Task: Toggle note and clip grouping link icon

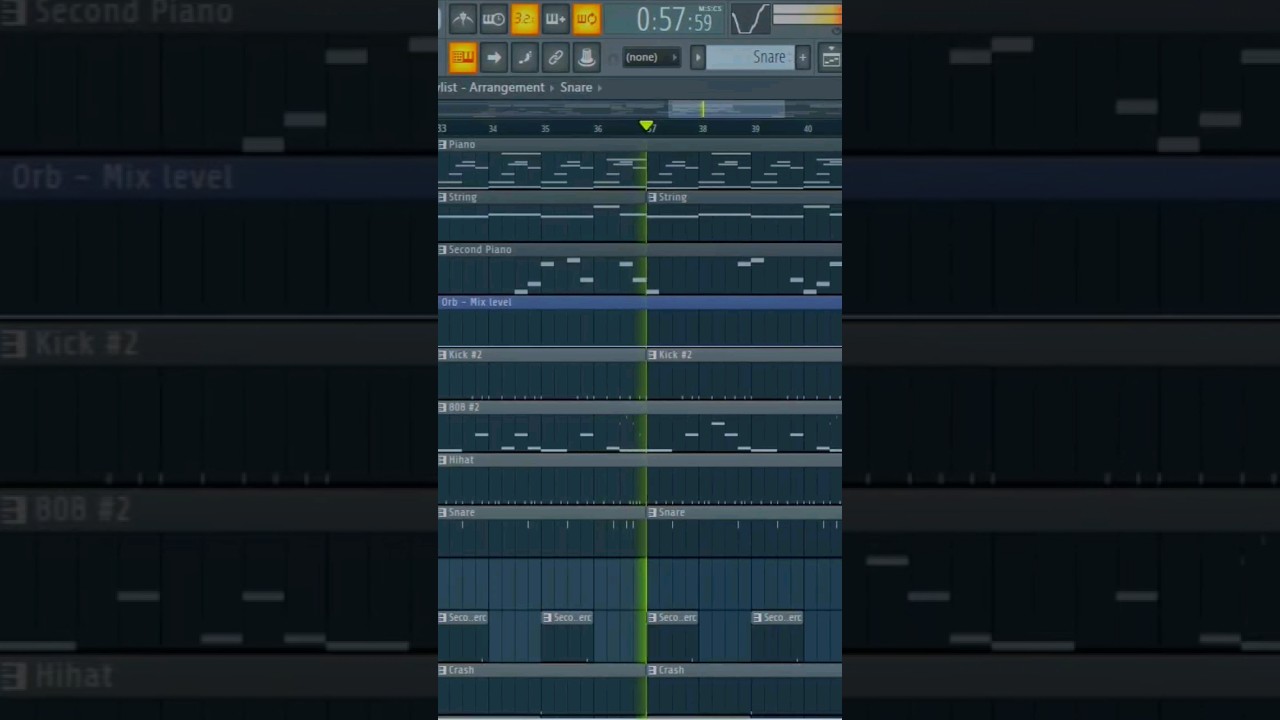Action: [x=555, y=57]
